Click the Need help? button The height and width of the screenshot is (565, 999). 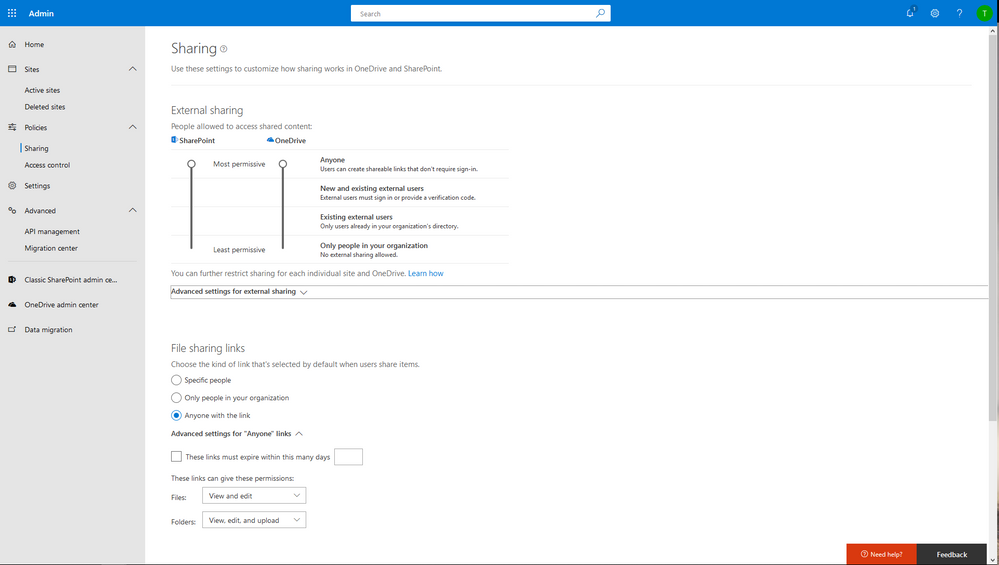click(x=881, y=554)
